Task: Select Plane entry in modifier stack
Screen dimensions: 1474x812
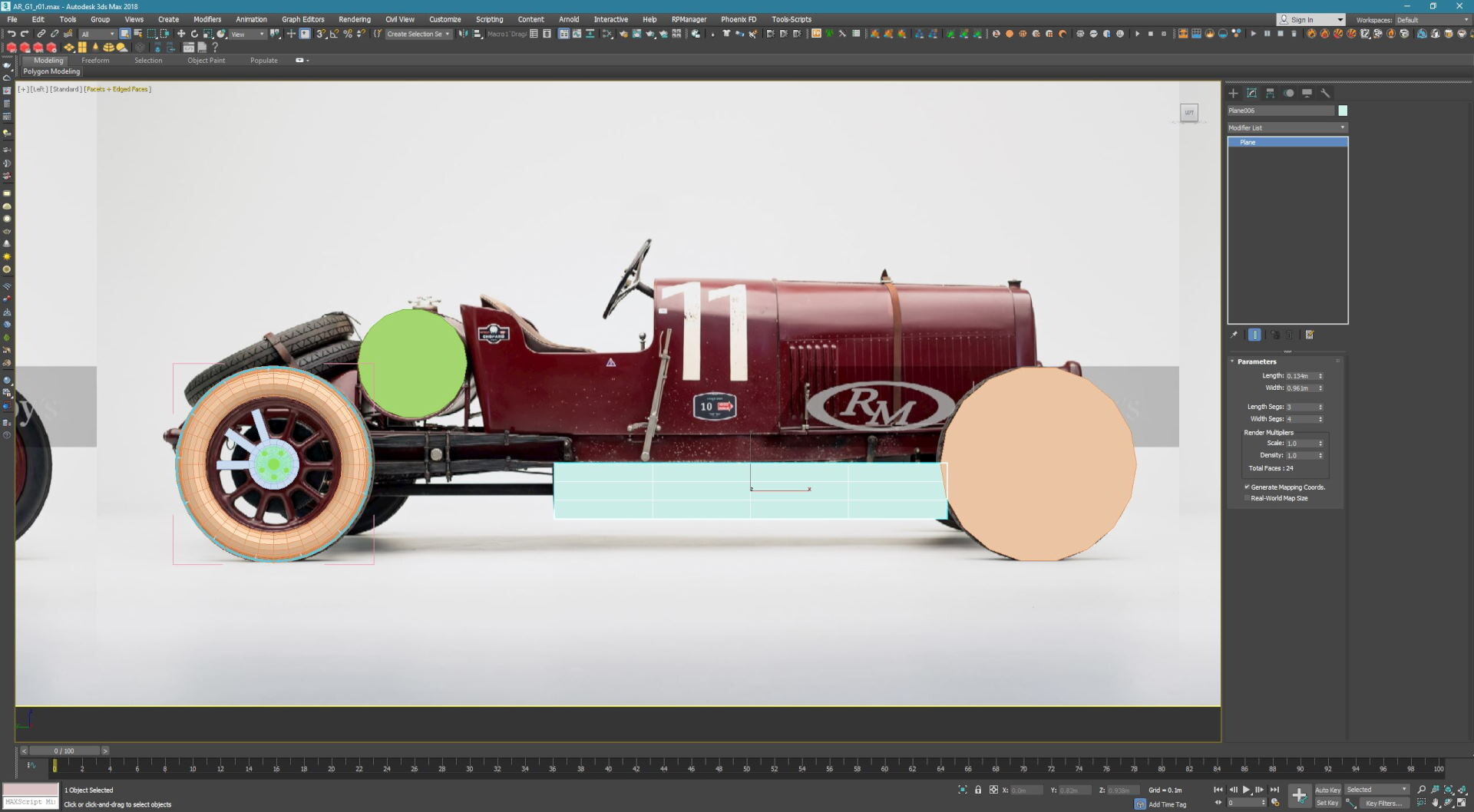Action: (x=1287, y=142)
